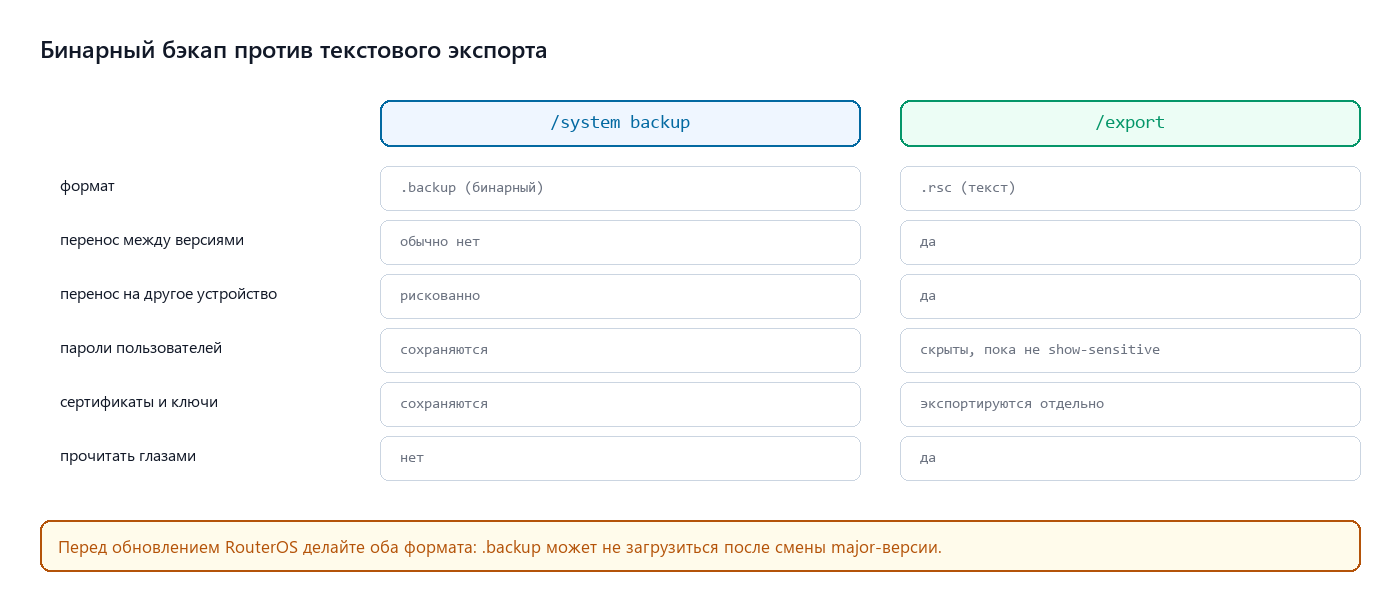Click the row label "прочитать глазами"
1400x600 pixels.
point(128,456)
